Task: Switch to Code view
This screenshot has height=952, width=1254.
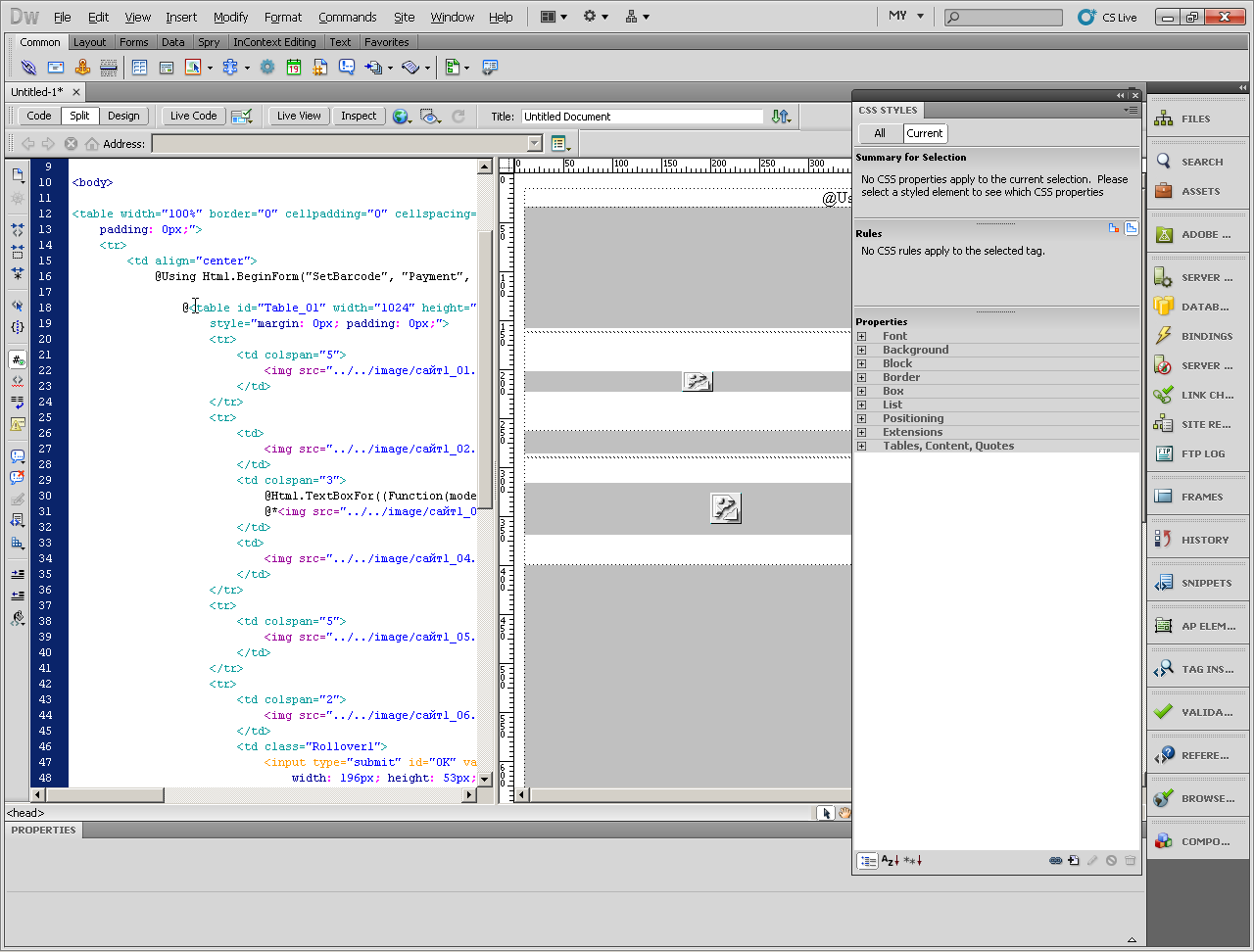Action: pyautogui.click(x=39, y=116)
